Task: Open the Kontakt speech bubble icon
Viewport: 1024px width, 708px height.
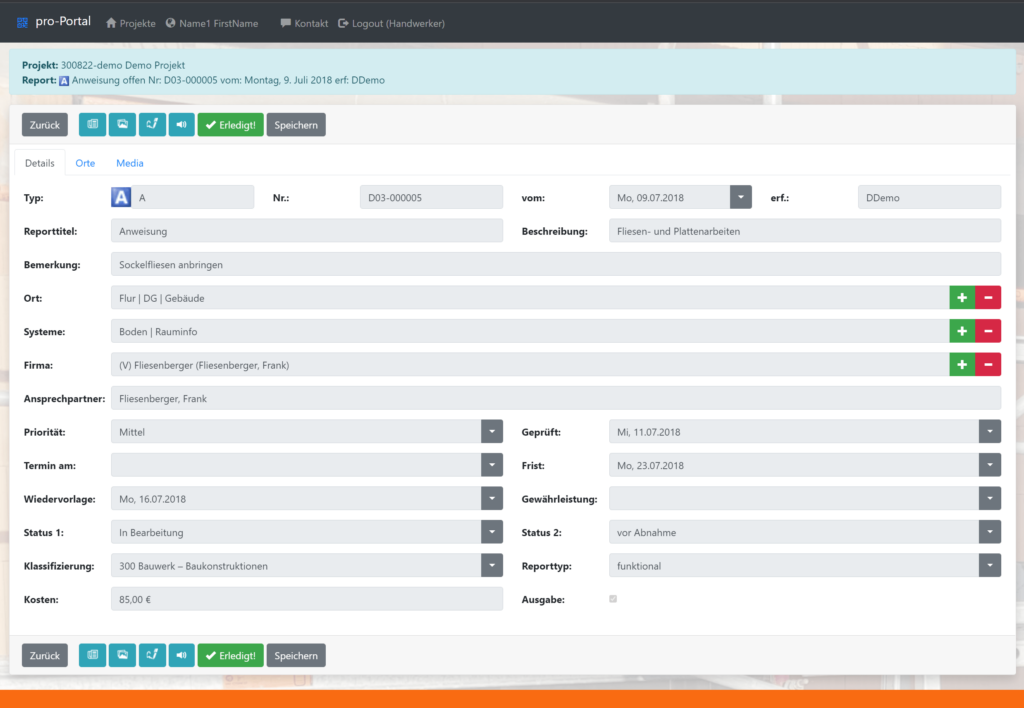Action: click(283, 22)
